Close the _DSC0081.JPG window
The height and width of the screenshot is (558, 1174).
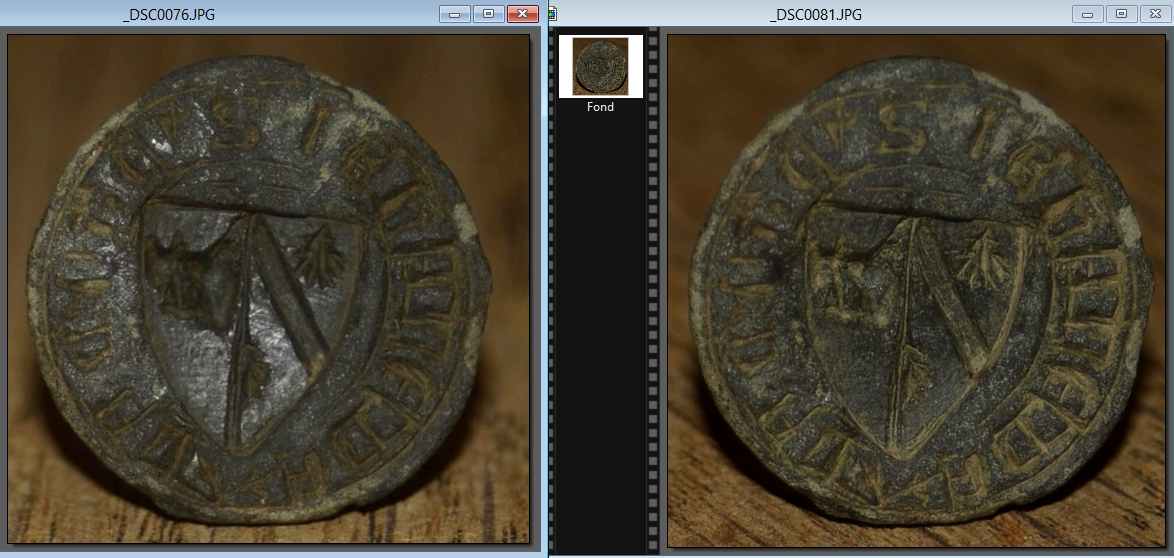(1154, 14)
